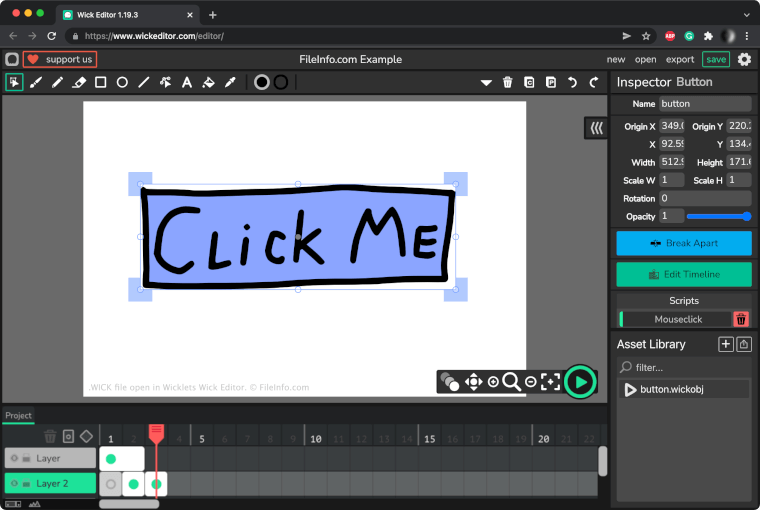This screenshot has width=760, height=510.
Task: Switch to the Project tab
Action: (18, 415)
